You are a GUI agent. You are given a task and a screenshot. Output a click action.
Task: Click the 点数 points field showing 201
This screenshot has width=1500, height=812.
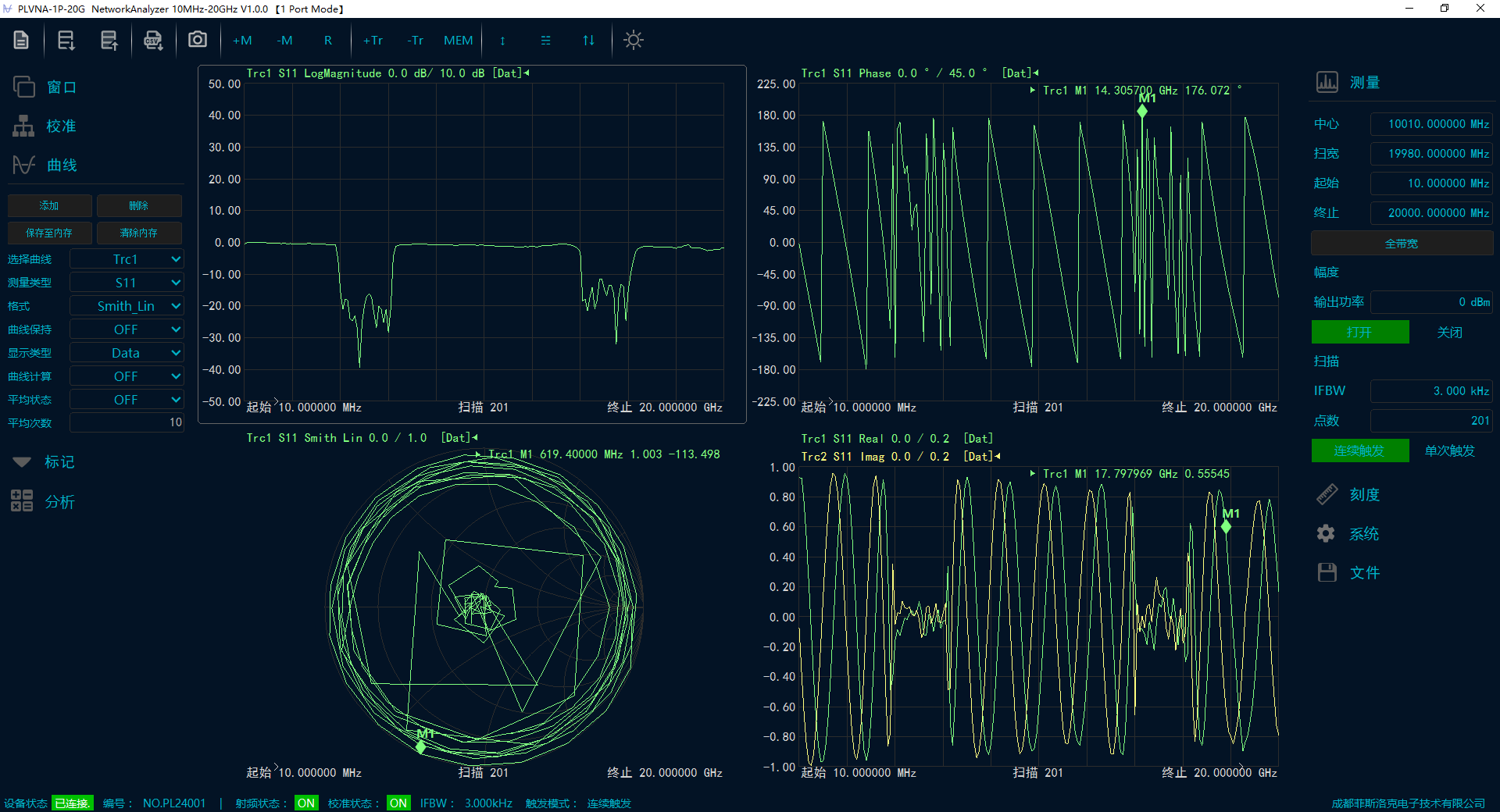pos(1431,421)
